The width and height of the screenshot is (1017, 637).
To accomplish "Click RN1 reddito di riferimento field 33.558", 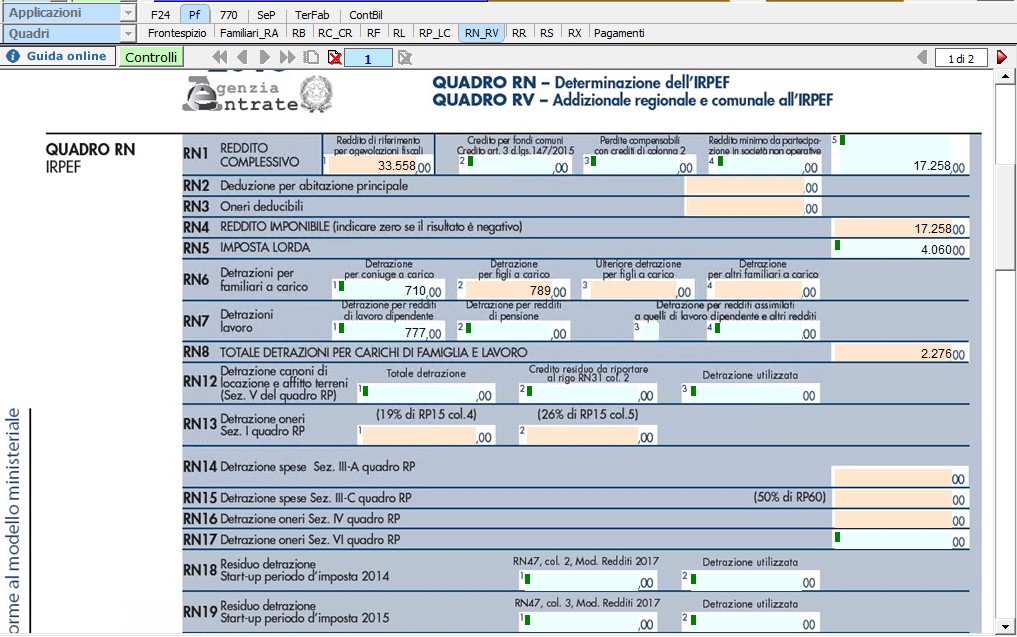I will pyautogui.click(x=380, y=165).
